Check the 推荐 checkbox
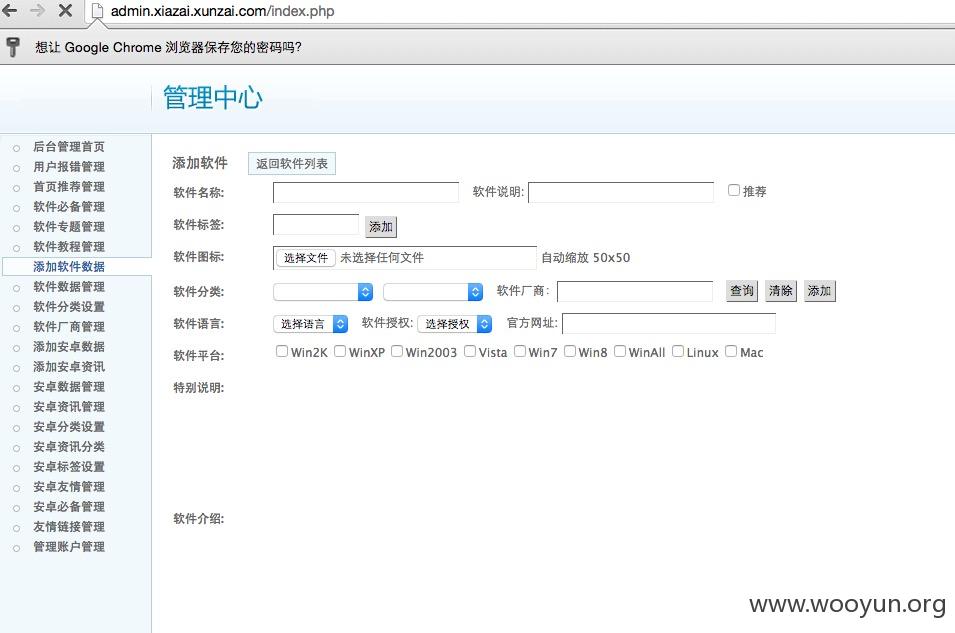Viewport: 955px width, 633px height. click(734, 190)
